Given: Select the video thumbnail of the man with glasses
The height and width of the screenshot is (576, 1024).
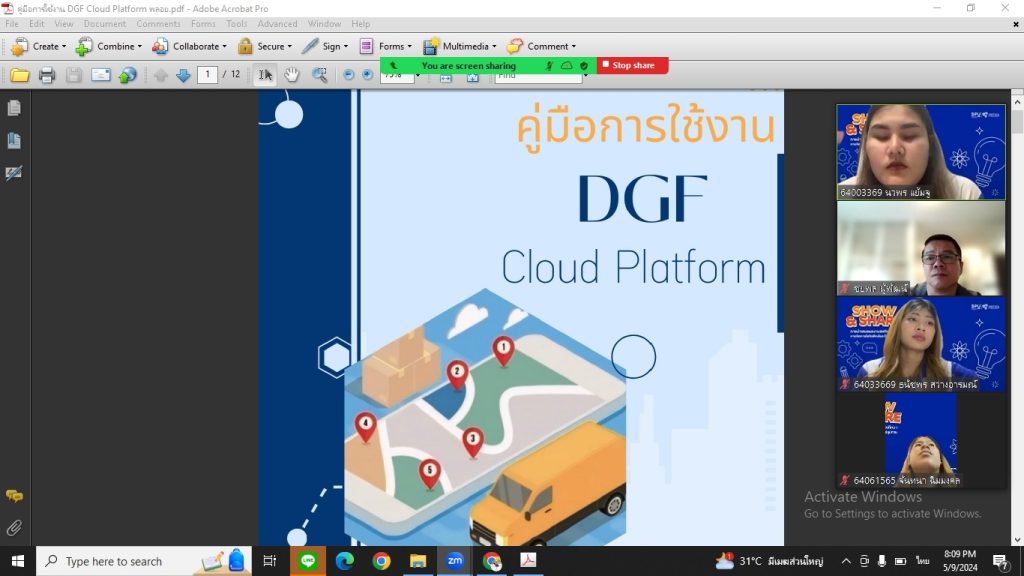Looking at the screenshot, I should pos(921,248).
